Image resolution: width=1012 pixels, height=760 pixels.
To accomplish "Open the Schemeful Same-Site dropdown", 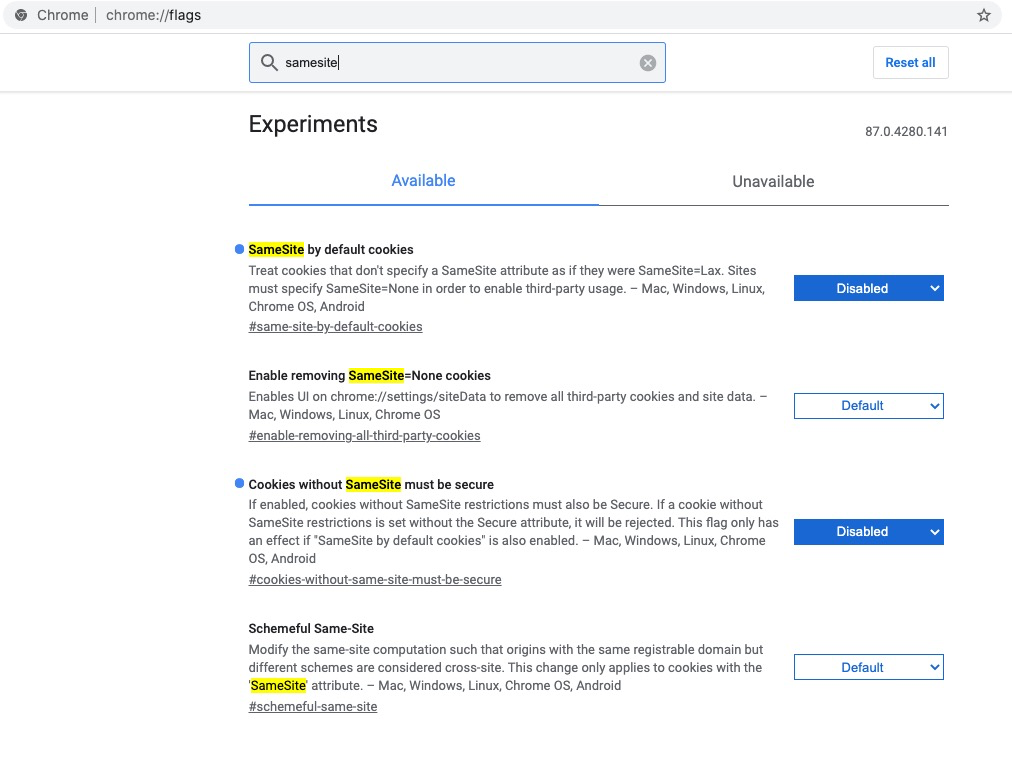I will [x=868, y=667].
